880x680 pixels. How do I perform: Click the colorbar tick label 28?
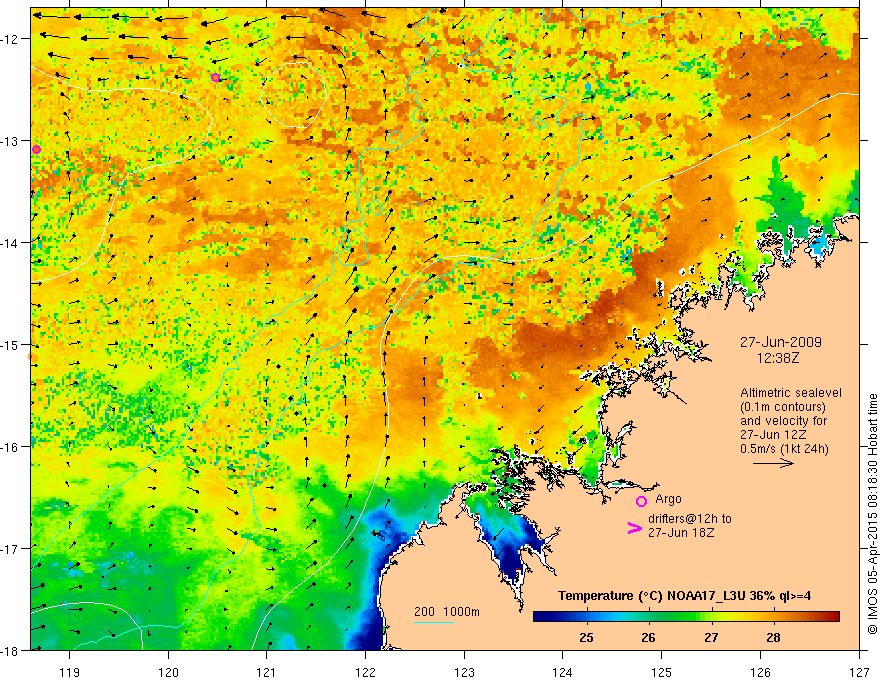[773, 638]
